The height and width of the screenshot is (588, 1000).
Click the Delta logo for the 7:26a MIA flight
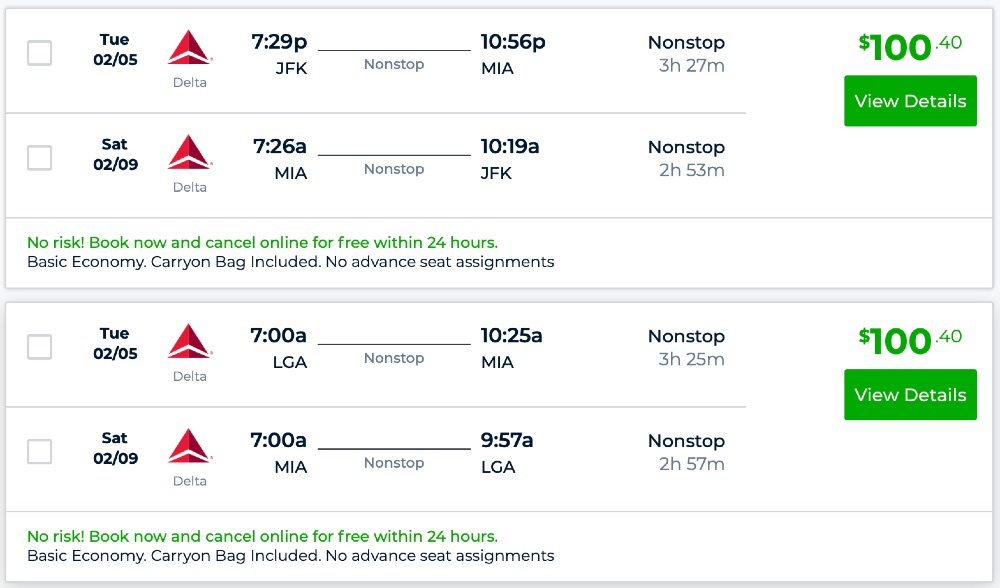[x=190, y=153]
